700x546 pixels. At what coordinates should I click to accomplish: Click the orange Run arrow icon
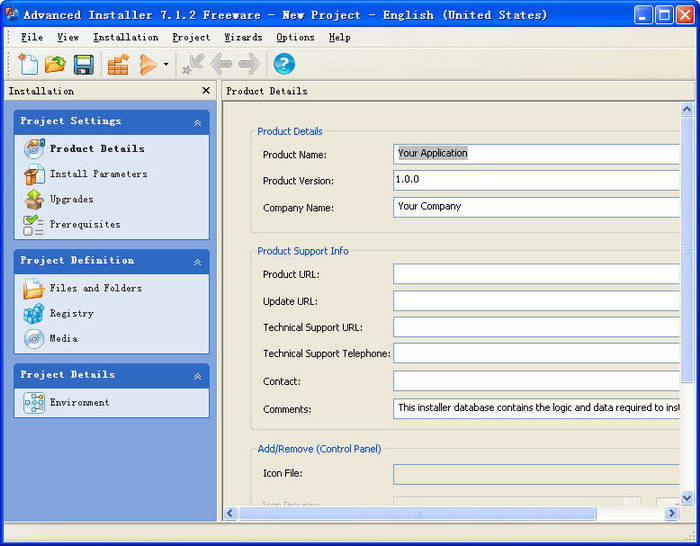click(148, 65)
